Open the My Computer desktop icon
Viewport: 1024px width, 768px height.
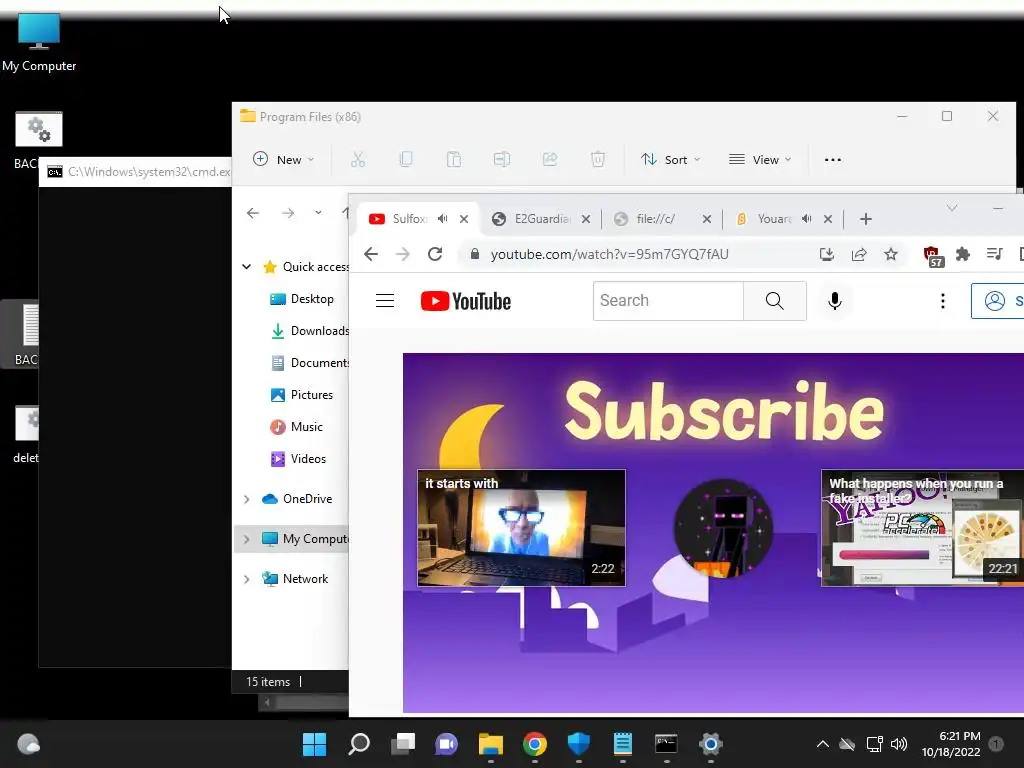39,42
